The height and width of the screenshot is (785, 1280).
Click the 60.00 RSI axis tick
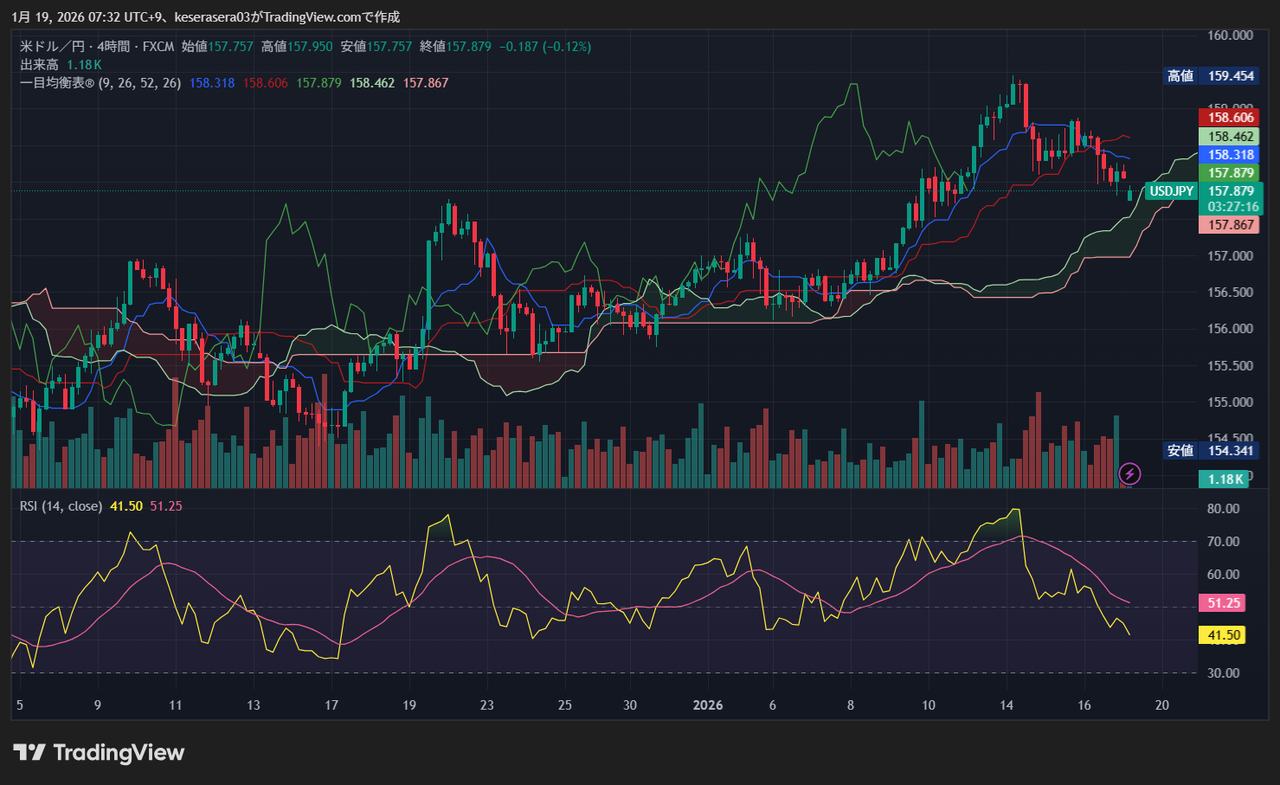pyautogui.click(x=1225, y=575)
